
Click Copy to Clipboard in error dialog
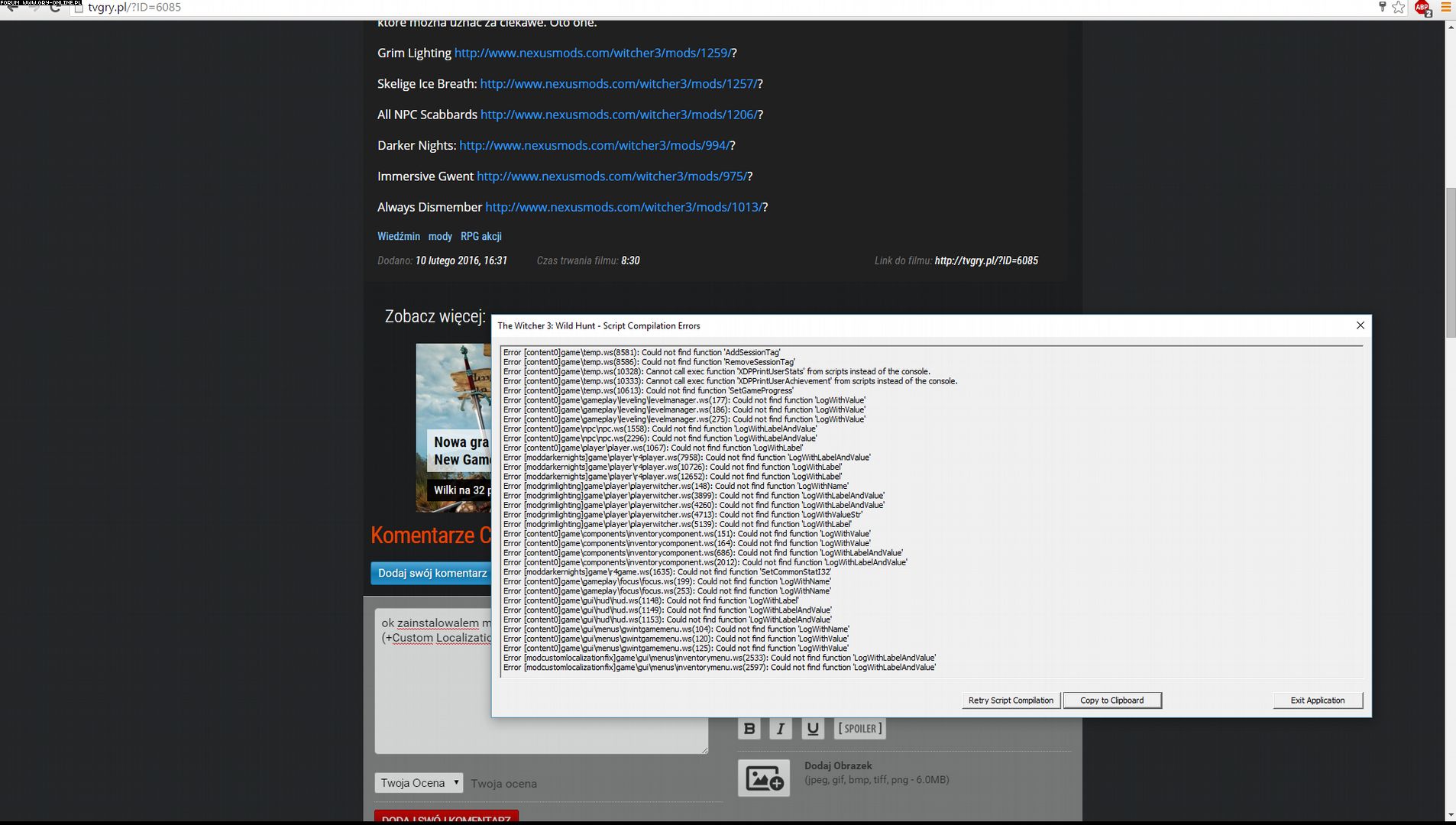1111,700
